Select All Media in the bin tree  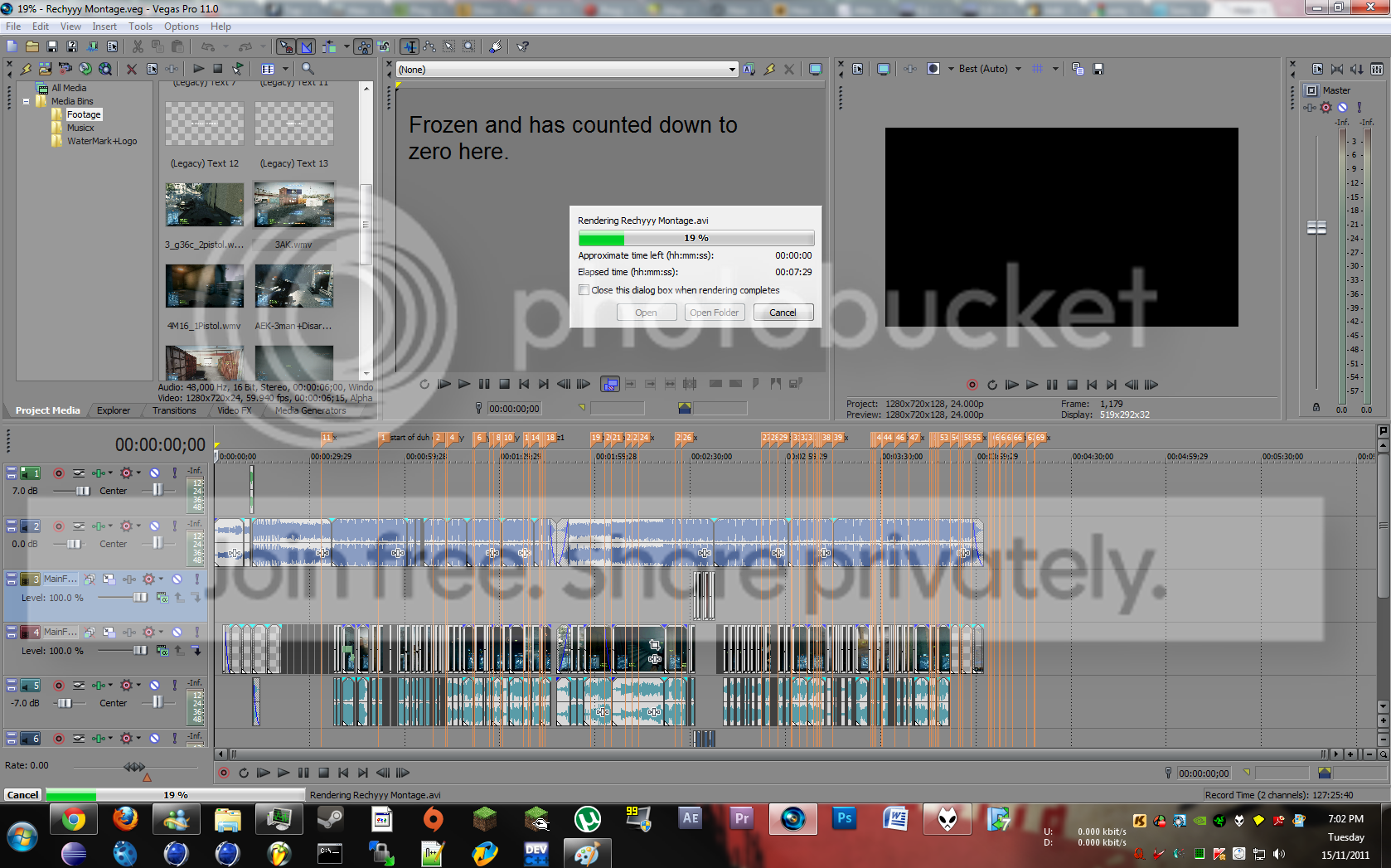69,88
